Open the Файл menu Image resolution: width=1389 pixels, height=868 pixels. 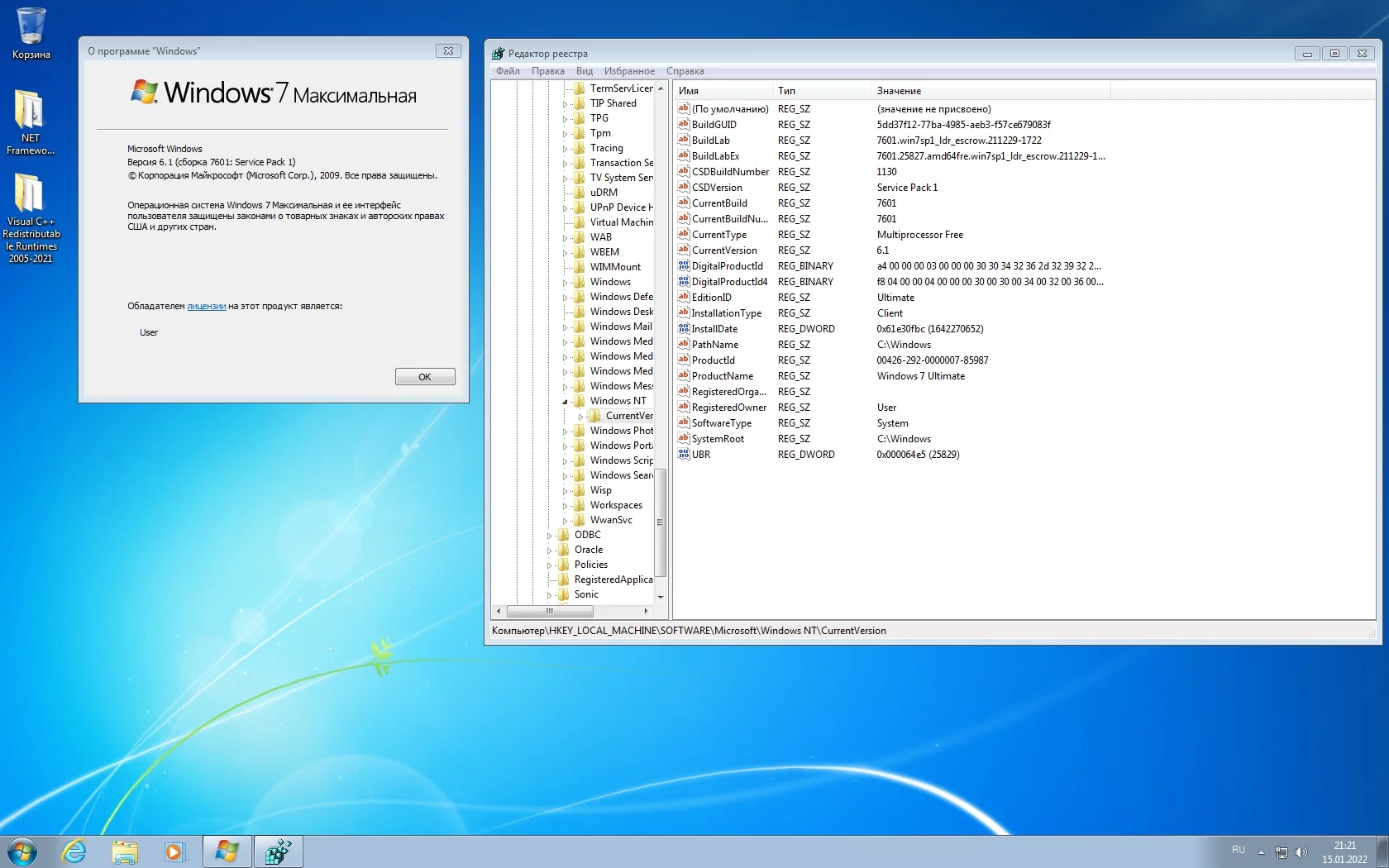pyautogui.click(x=508, y=71)
